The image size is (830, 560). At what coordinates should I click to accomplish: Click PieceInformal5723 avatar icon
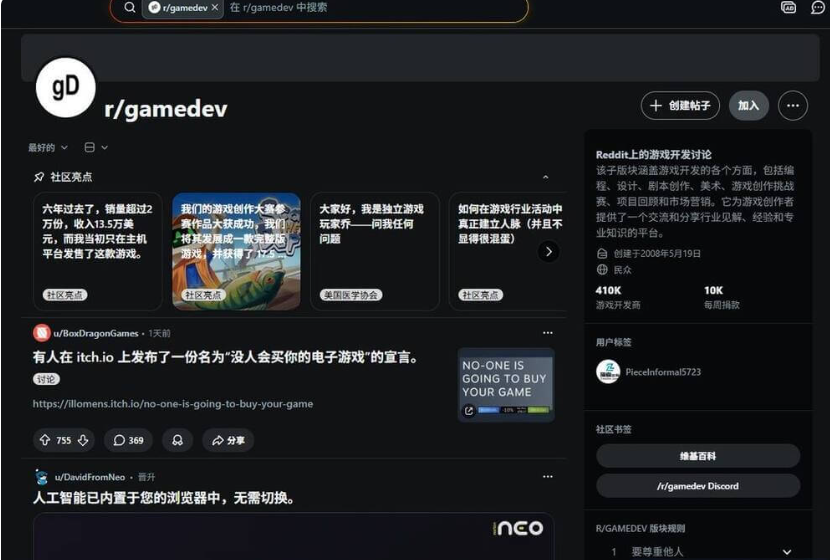[x=608, y=372]
